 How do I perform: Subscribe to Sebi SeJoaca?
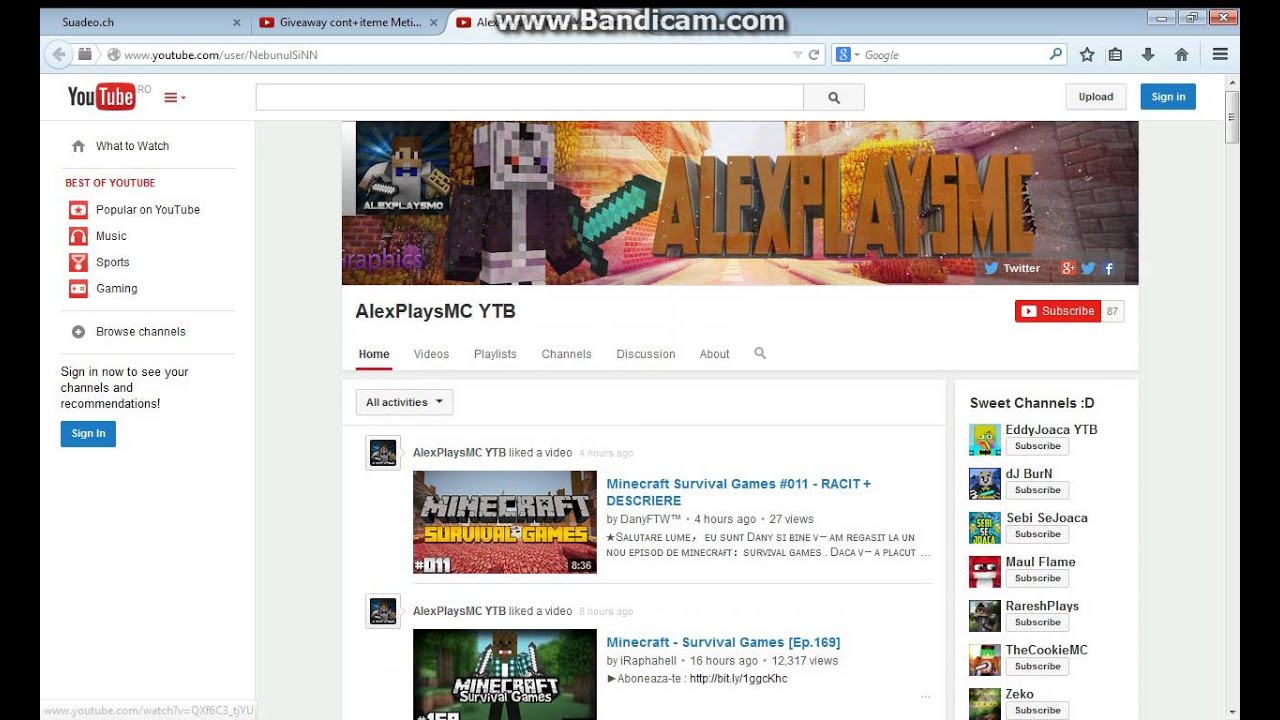1037,534
